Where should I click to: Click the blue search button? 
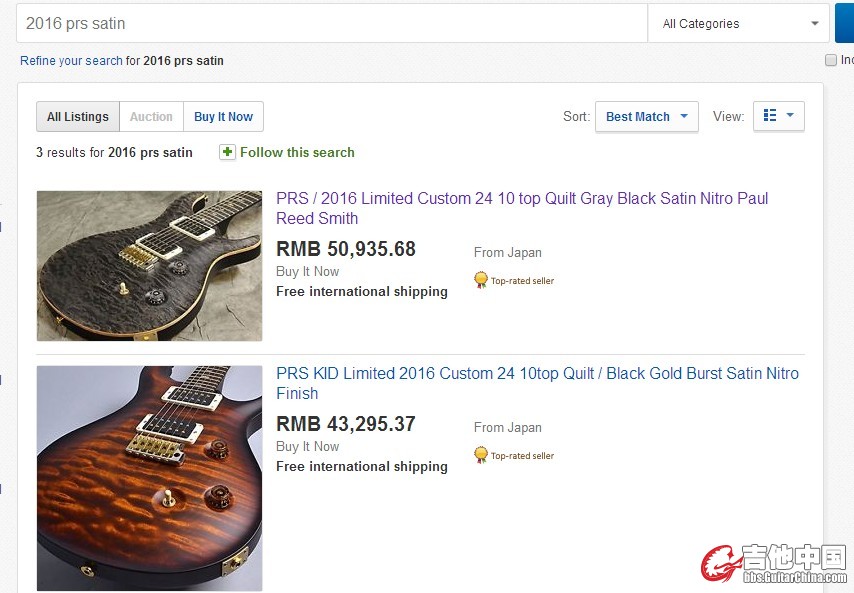[x=844, y=23]
